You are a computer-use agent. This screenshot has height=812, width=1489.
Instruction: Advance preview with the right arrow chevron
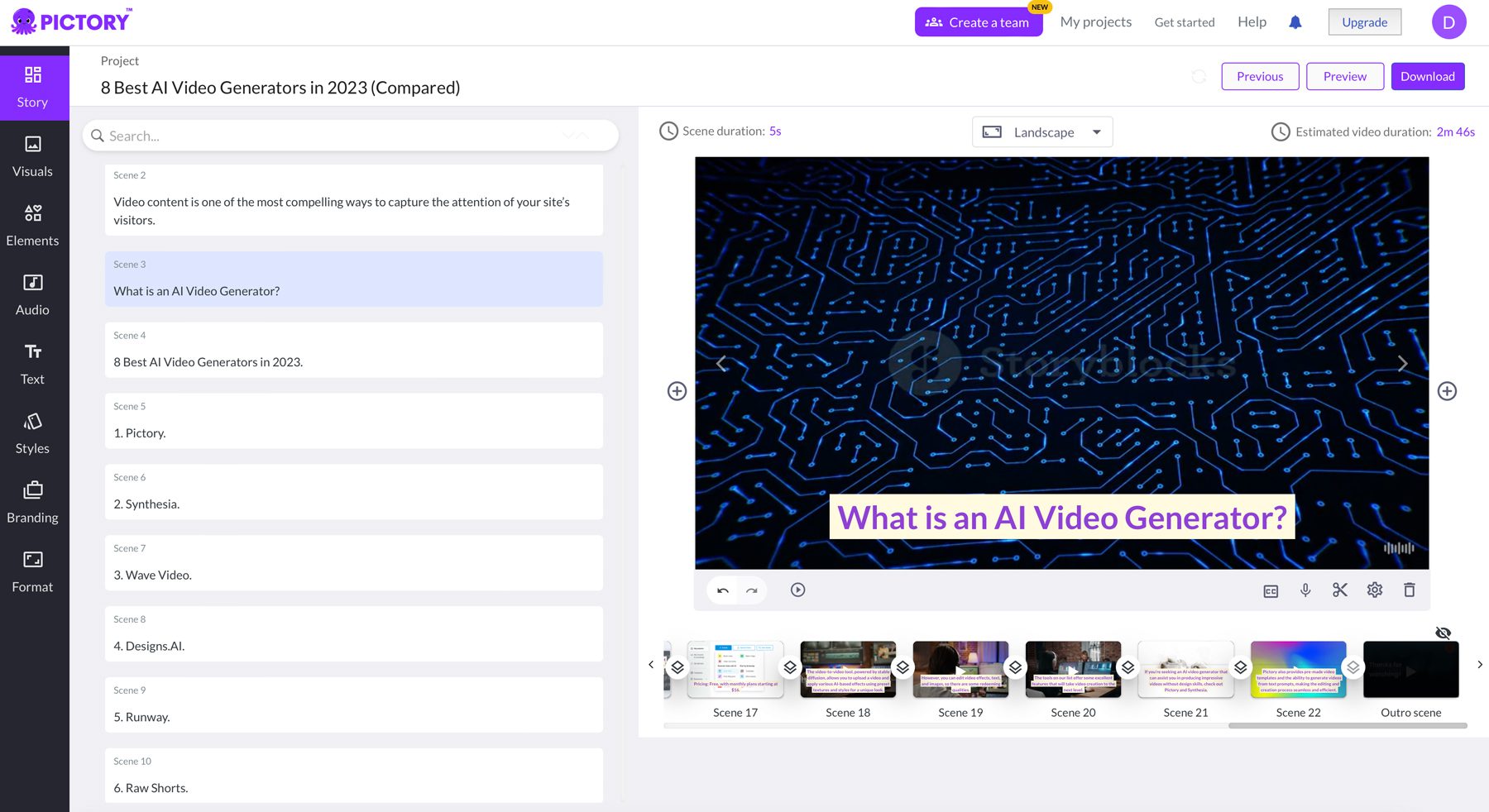coord(1403,363)
